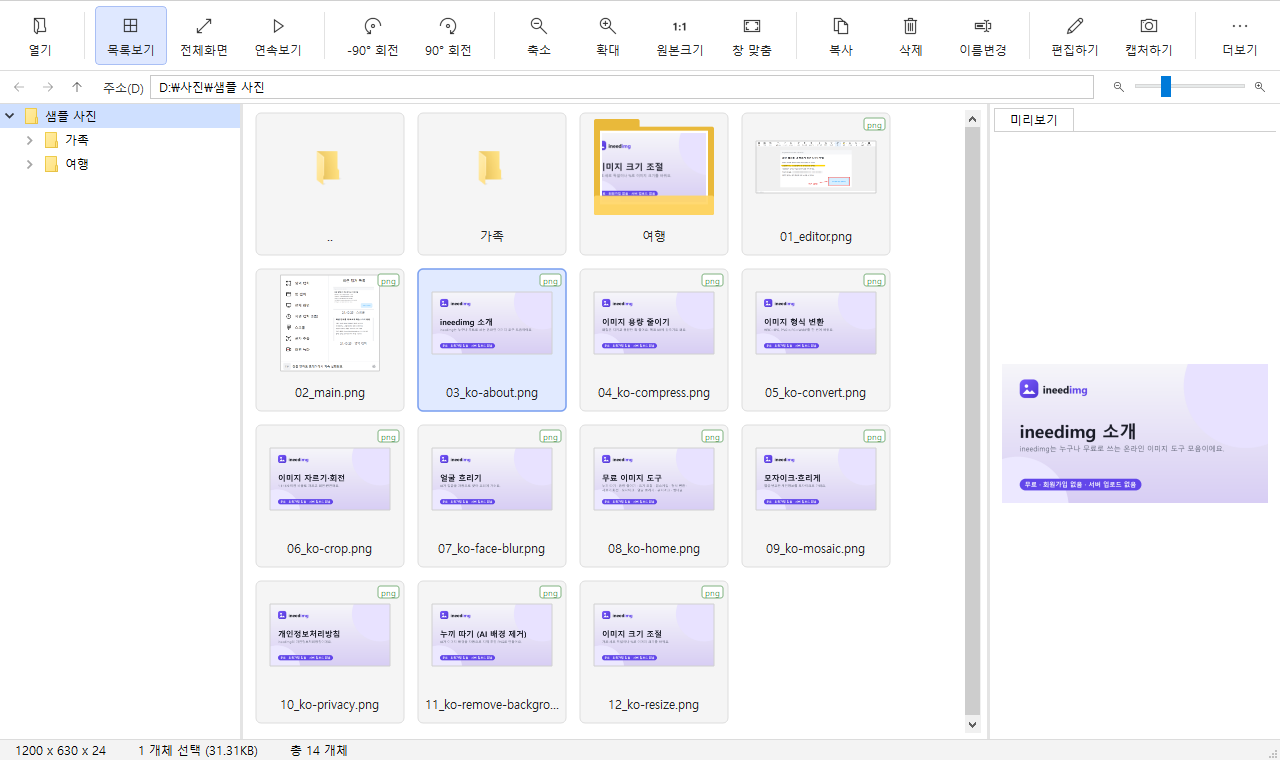The image size is (1280, 760).
Task: Click the 12_ko-resize.png file name
Action: [654, 705]
